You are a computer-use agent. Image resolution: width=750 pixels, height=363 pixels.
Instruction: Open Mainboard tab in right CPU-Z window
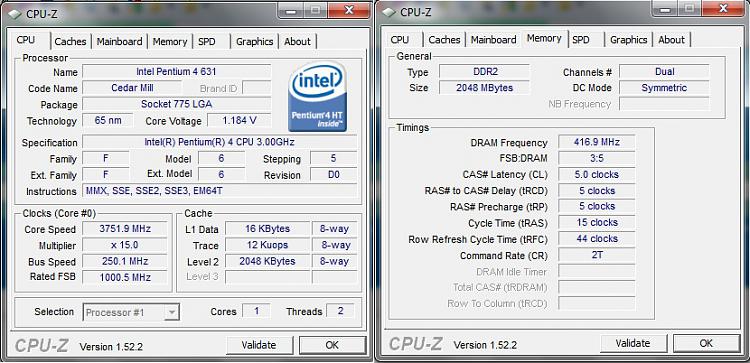[494, 40]
